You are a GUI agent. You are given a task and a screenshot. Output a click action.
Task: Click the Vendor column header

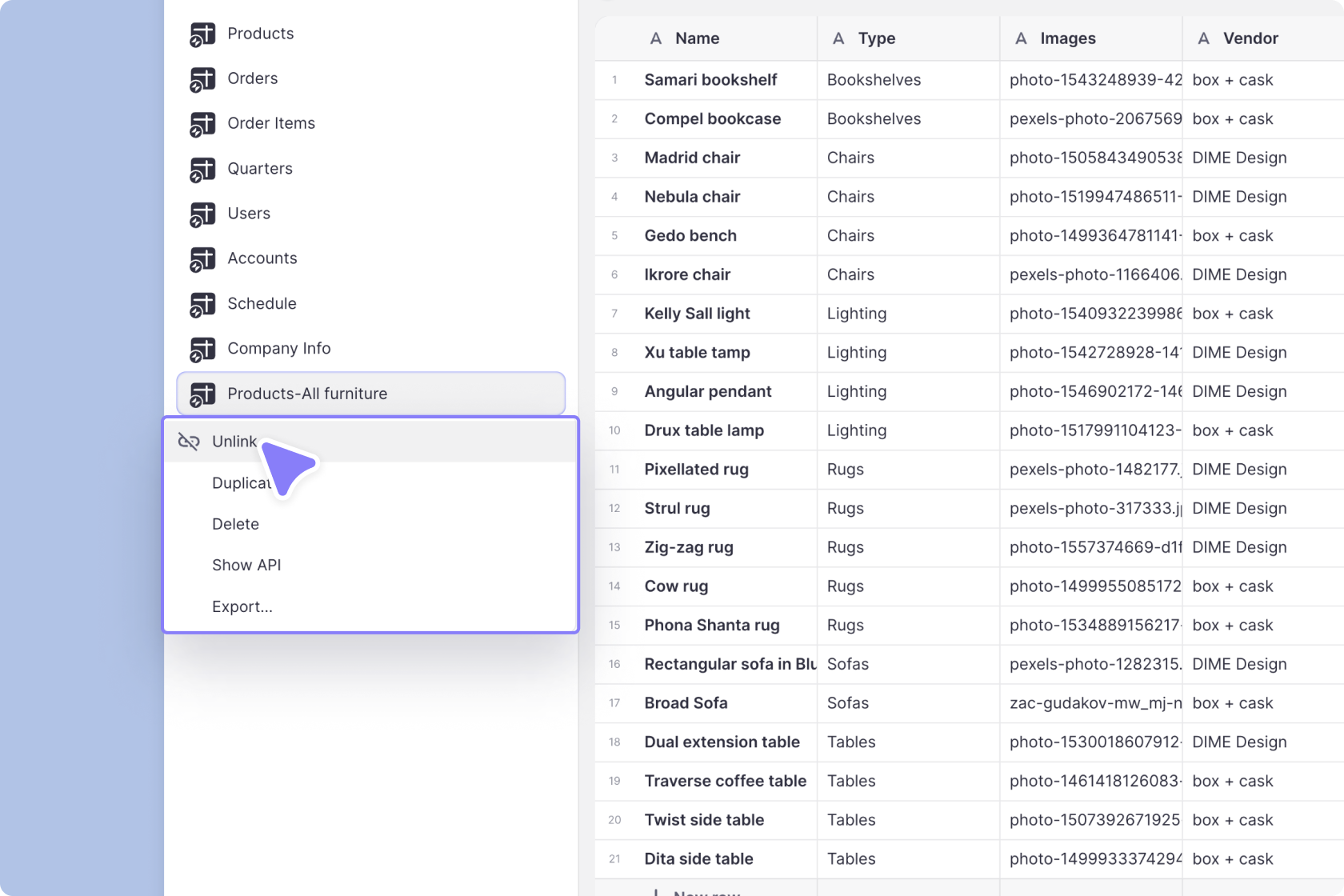pyautogui.click(x=1250, y=38)
